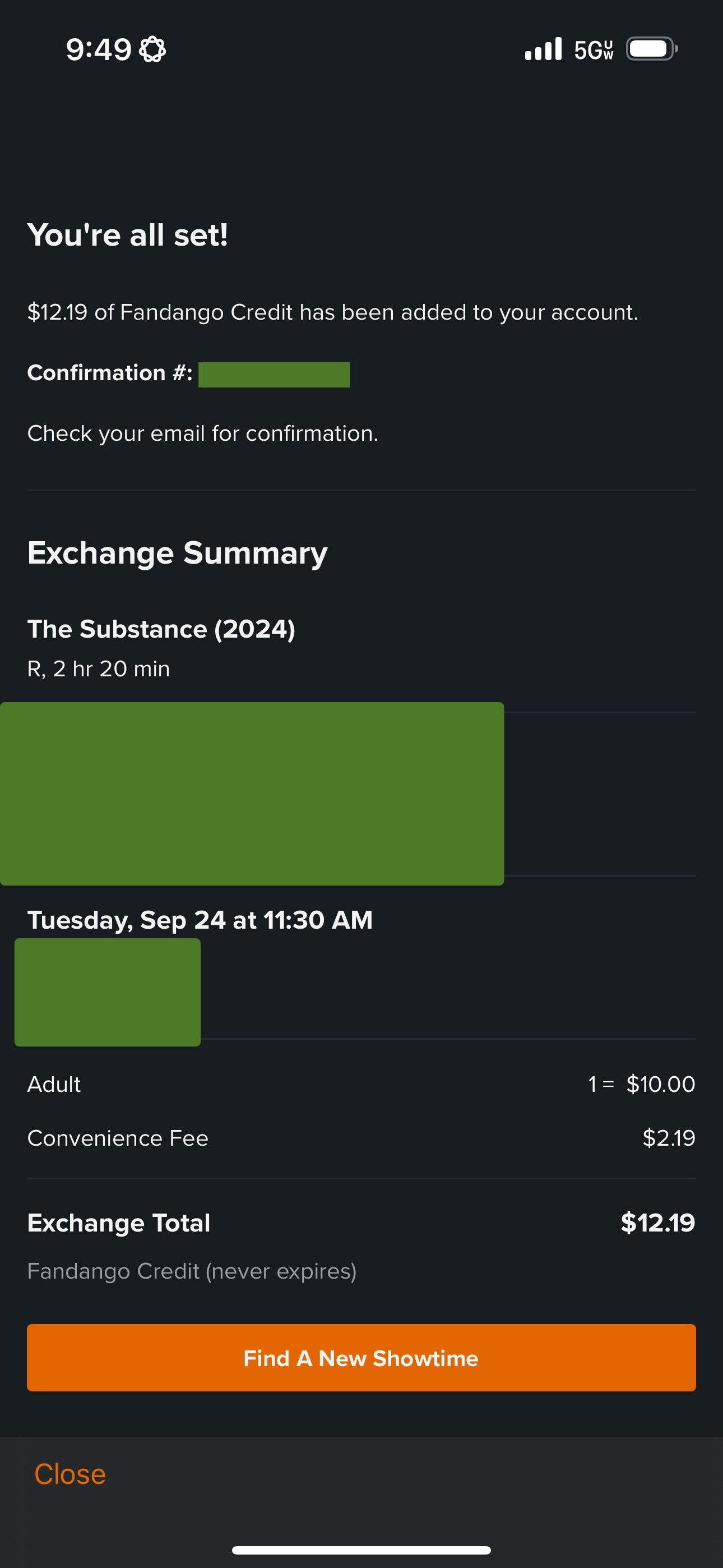
Task: Tap the Exchange Total amount $12.19
Action: (x=657, y=1222)
